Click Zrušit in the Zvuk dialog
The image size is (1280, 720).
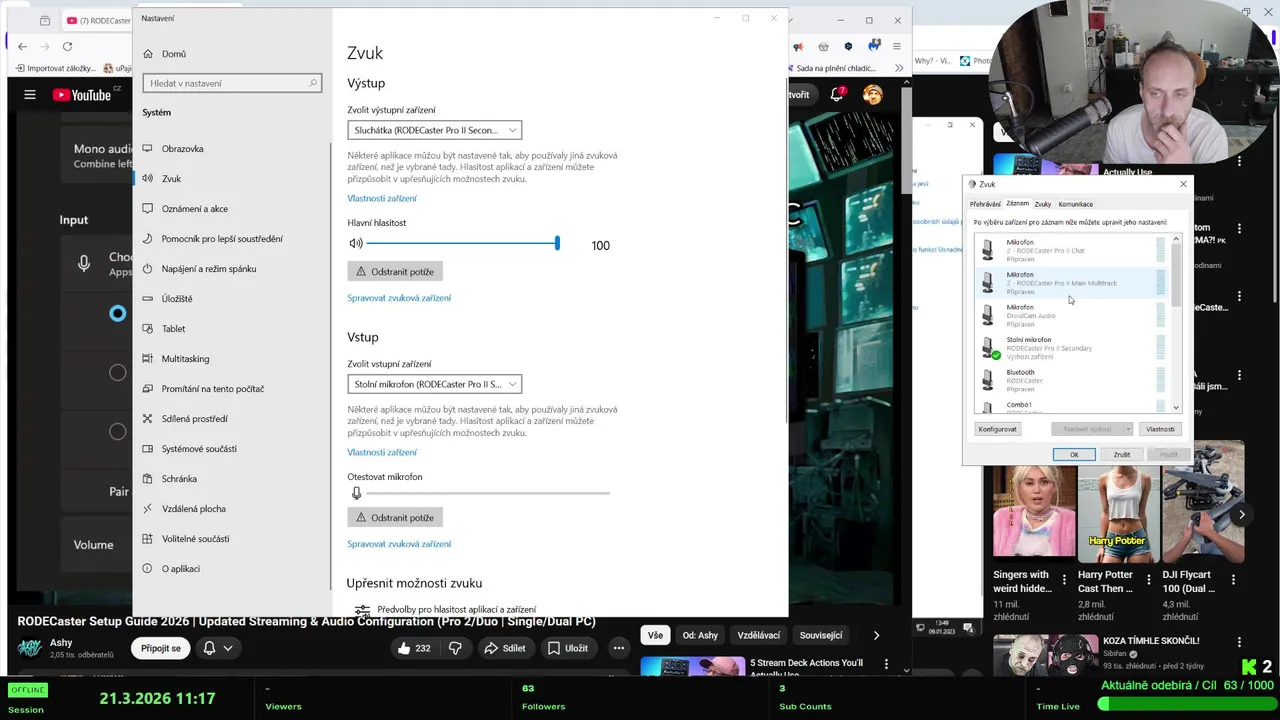1121,455
